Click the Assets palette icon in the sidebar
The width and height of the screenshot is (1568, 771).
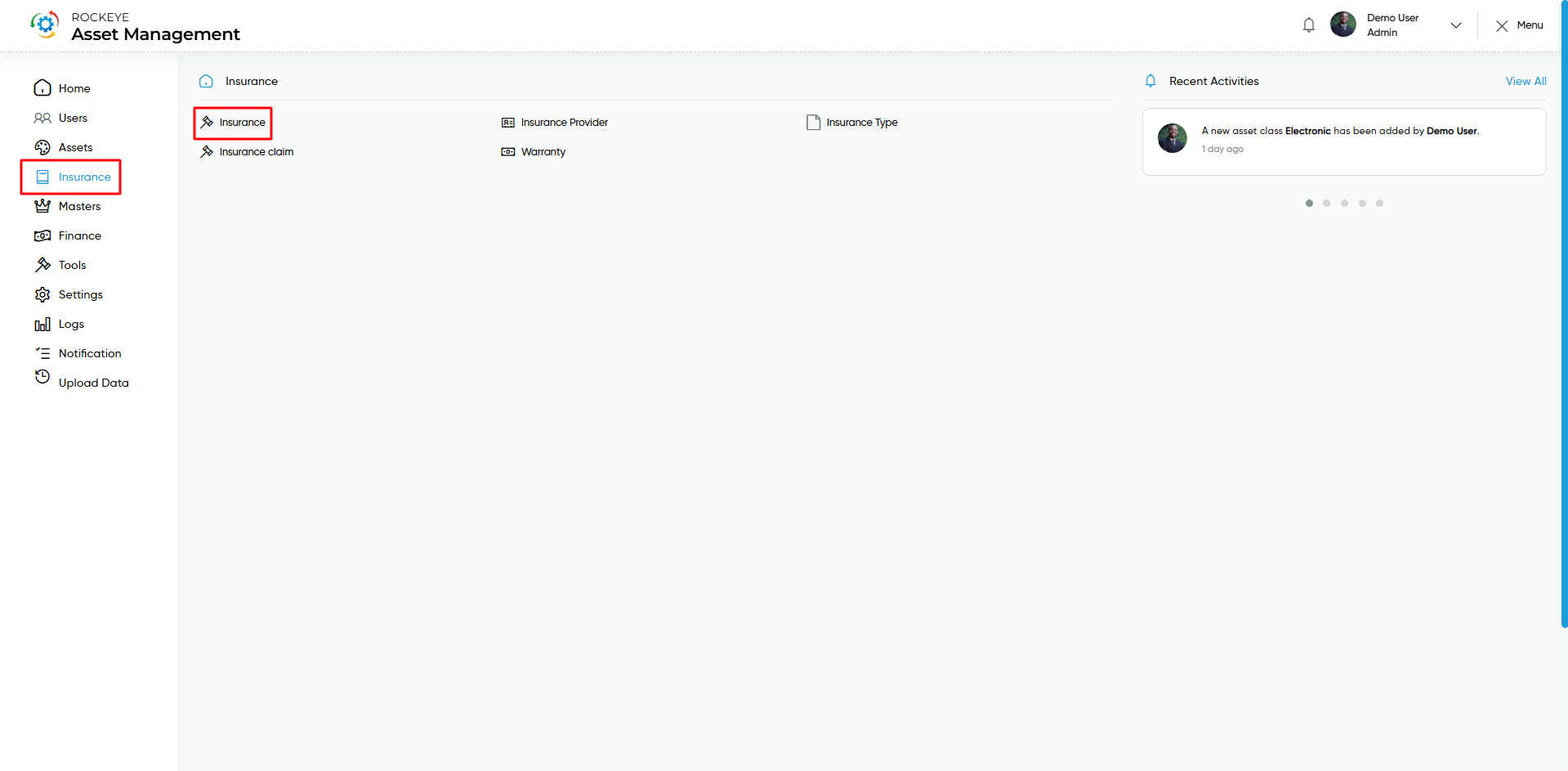[42, 147]
